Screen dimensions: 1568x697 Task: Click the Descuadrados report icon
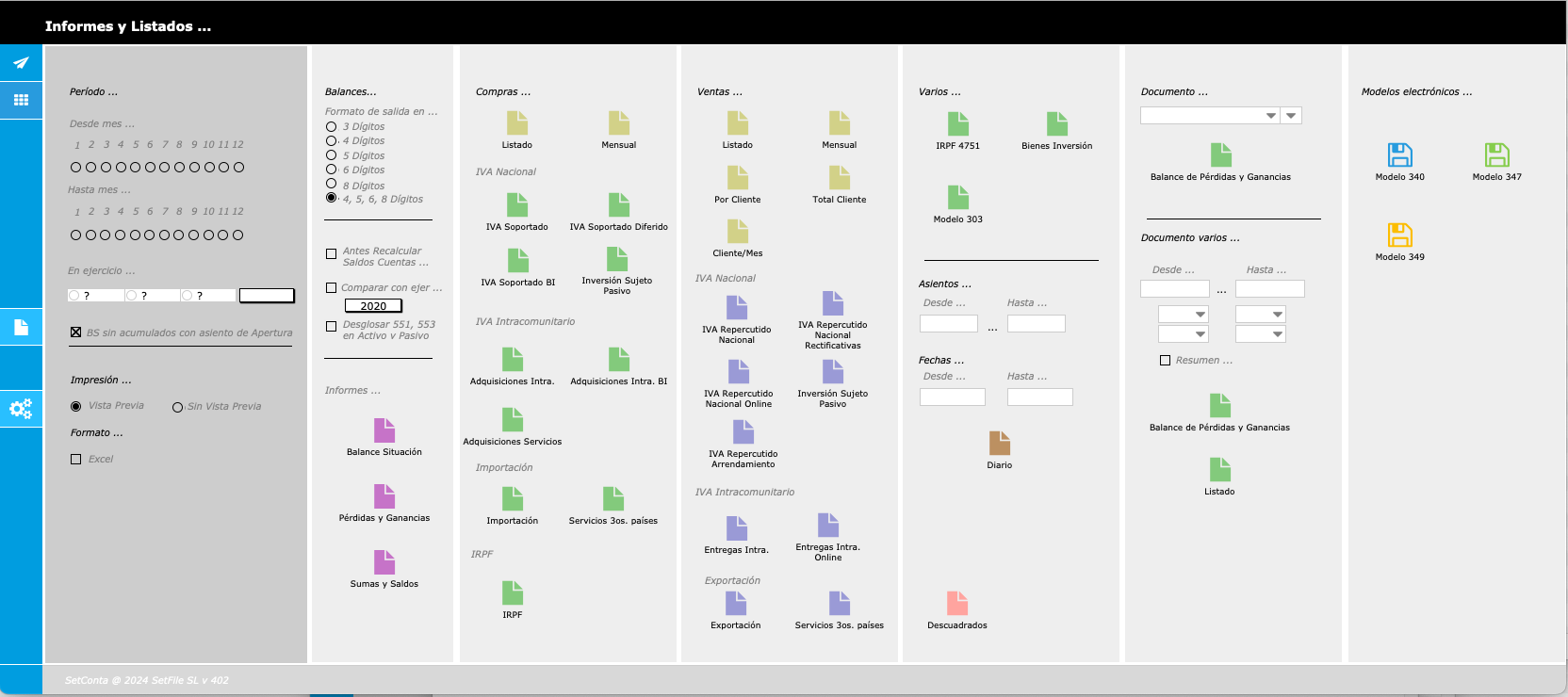pos(957,604)
